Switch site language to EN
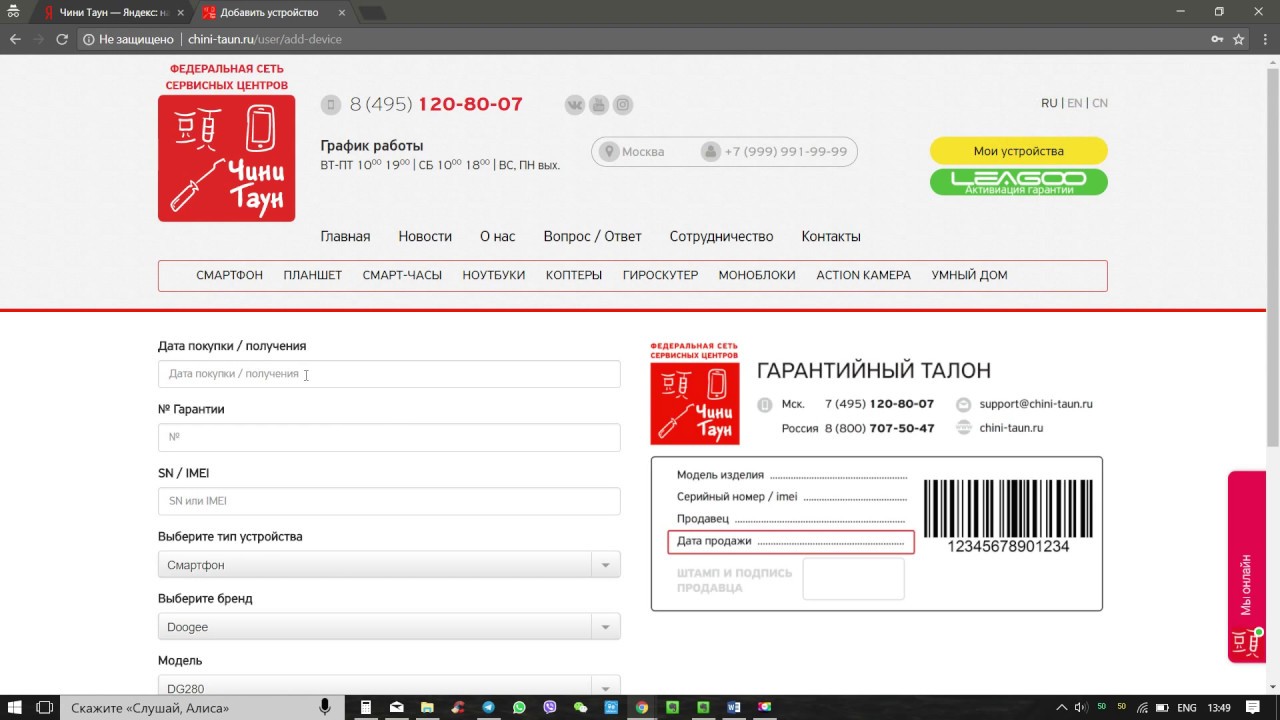This screenshot has height=720, width=1280. 1074,103
